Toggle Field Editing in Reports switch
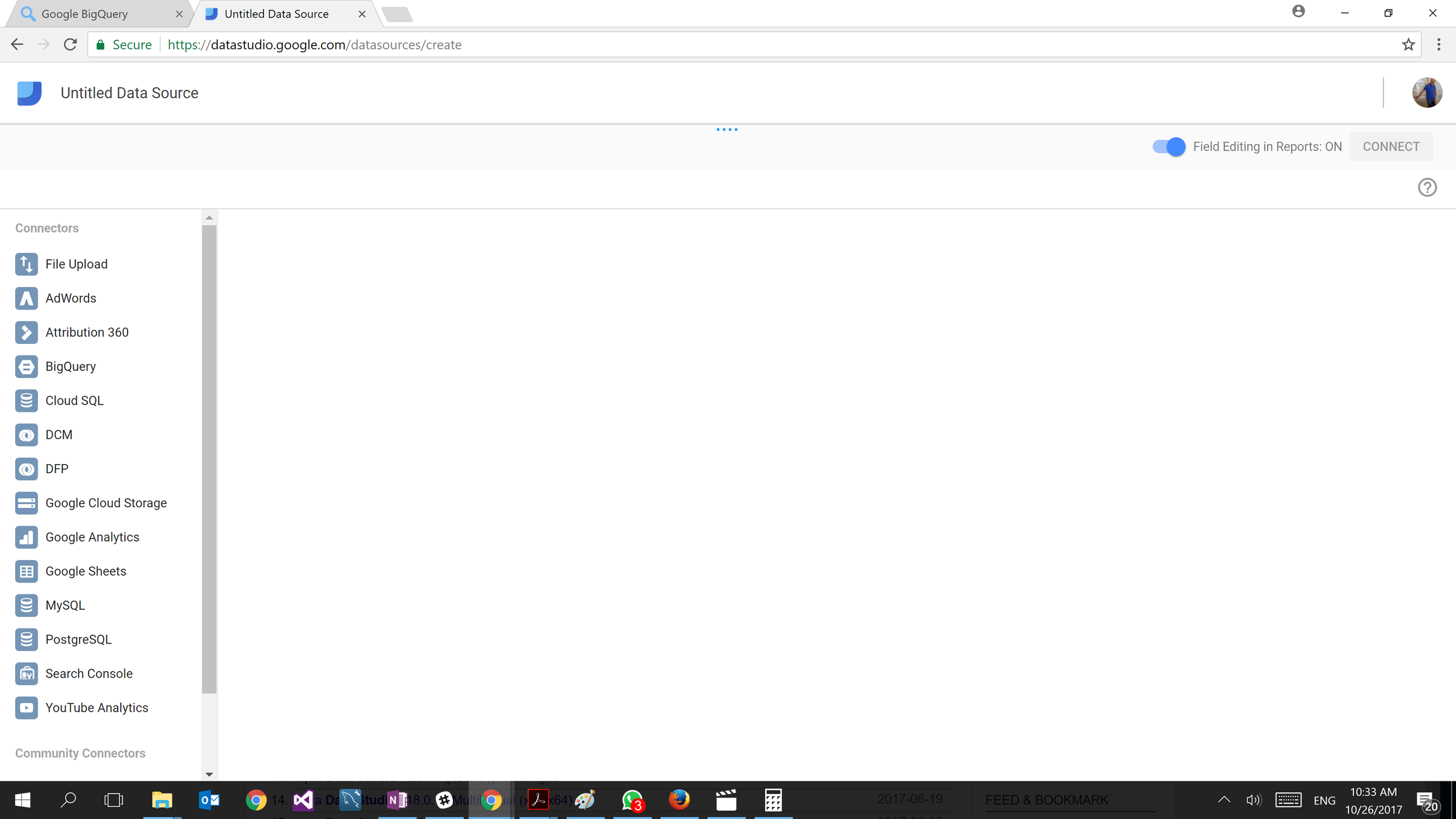The height and width of the screenshot is (819, 1456). click(x=1168, y=147)
